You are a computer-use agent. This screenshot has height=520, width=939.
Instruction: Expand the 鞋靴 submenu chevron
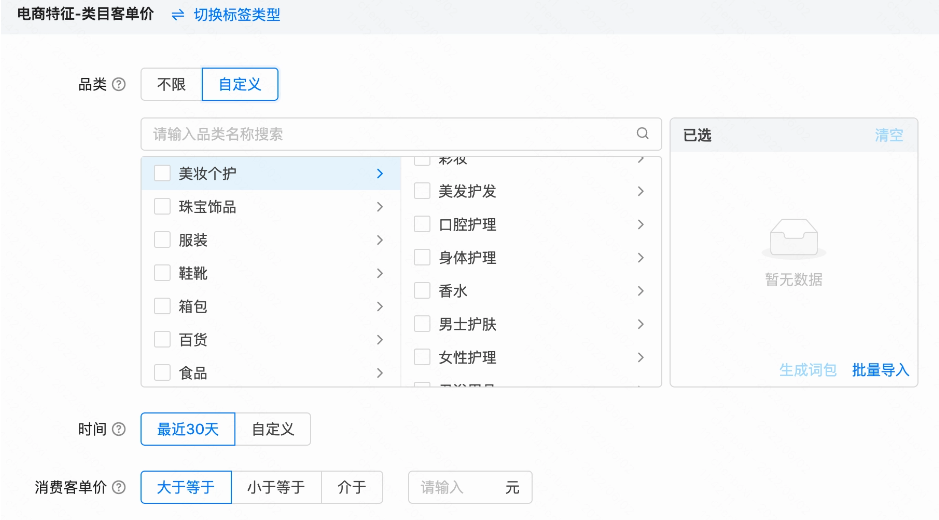380,273
